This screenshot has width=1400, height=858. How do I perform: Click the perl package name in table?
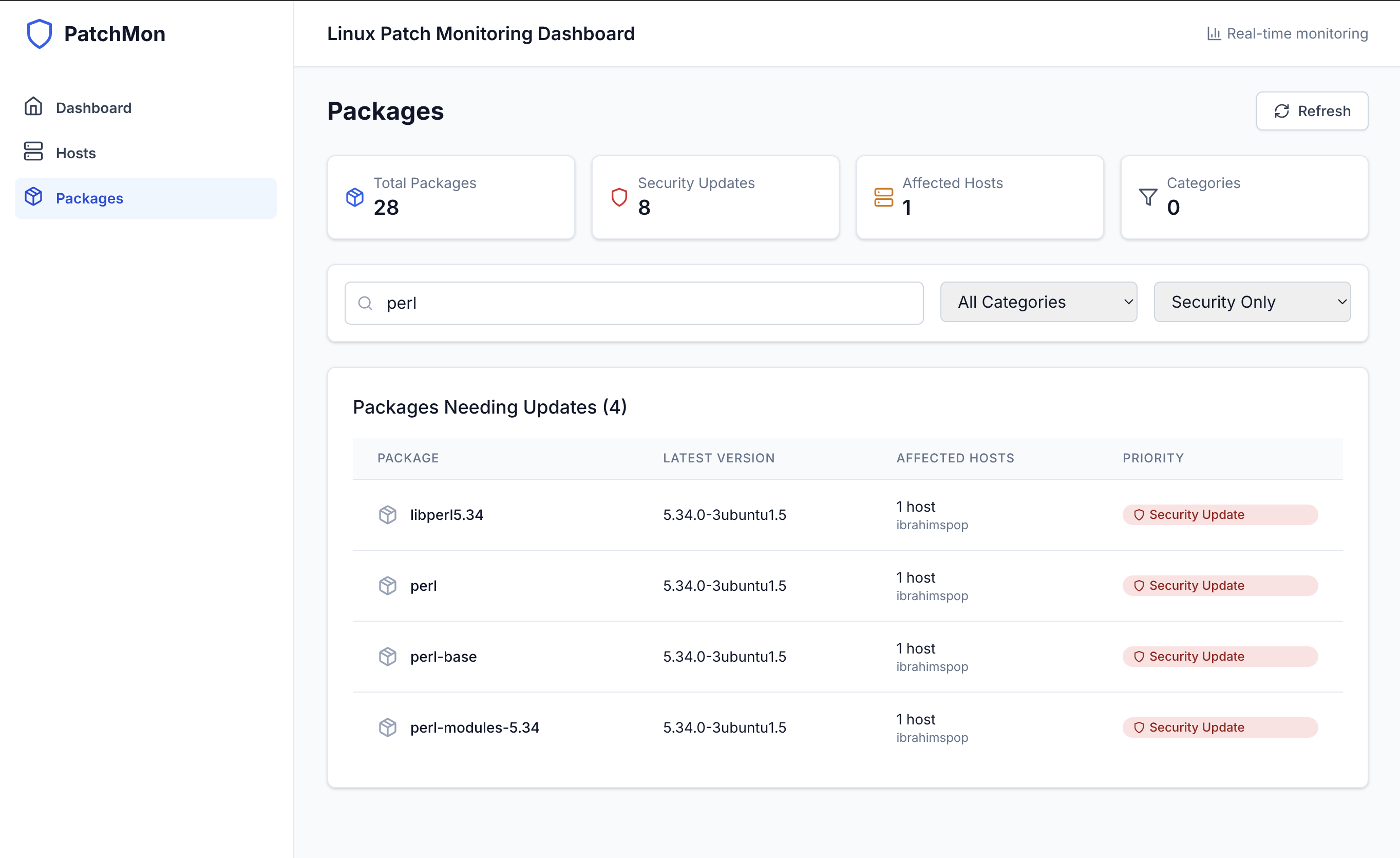[423, 586]
